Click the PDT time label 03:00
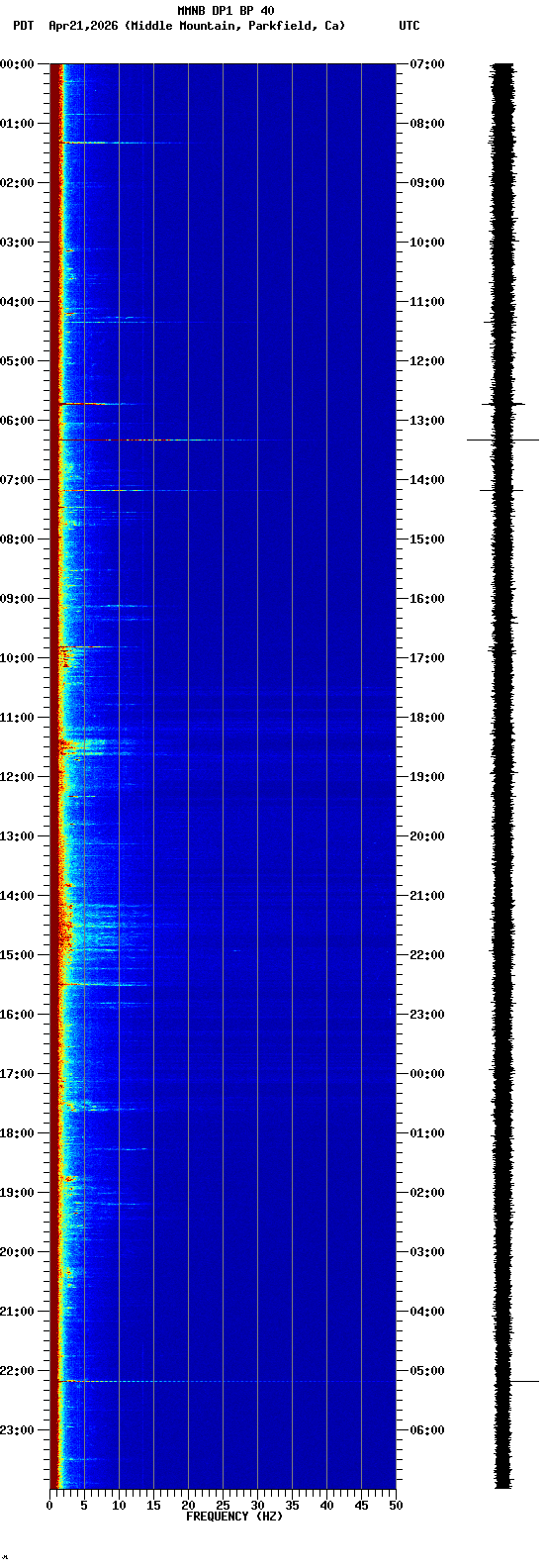 coord(18,243)
